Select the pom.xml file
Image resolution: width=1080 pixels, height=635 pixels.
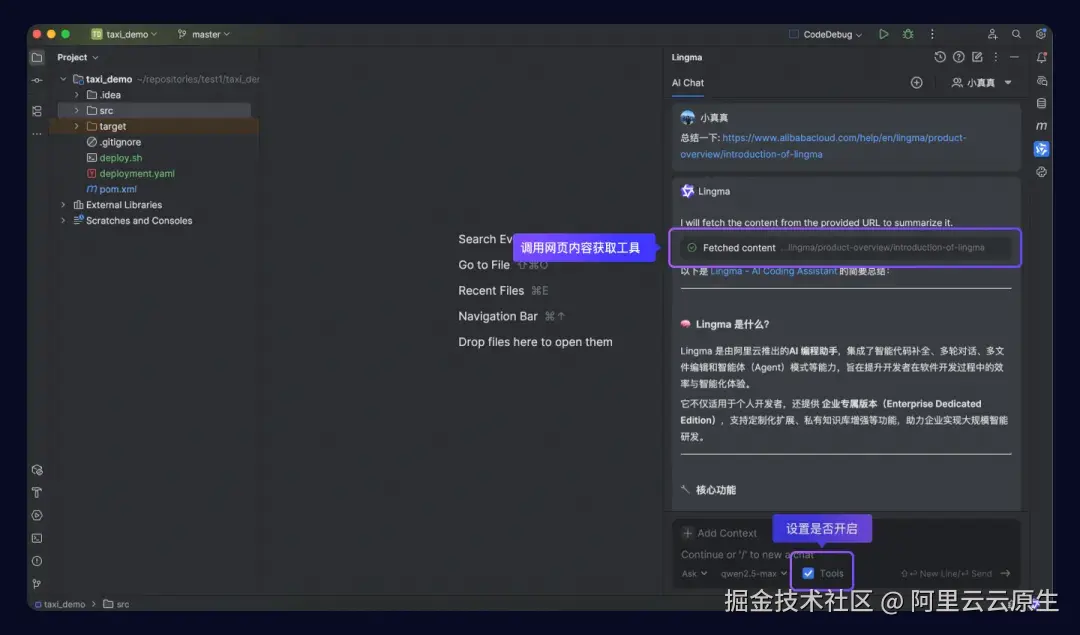click(x=112, y=189)
